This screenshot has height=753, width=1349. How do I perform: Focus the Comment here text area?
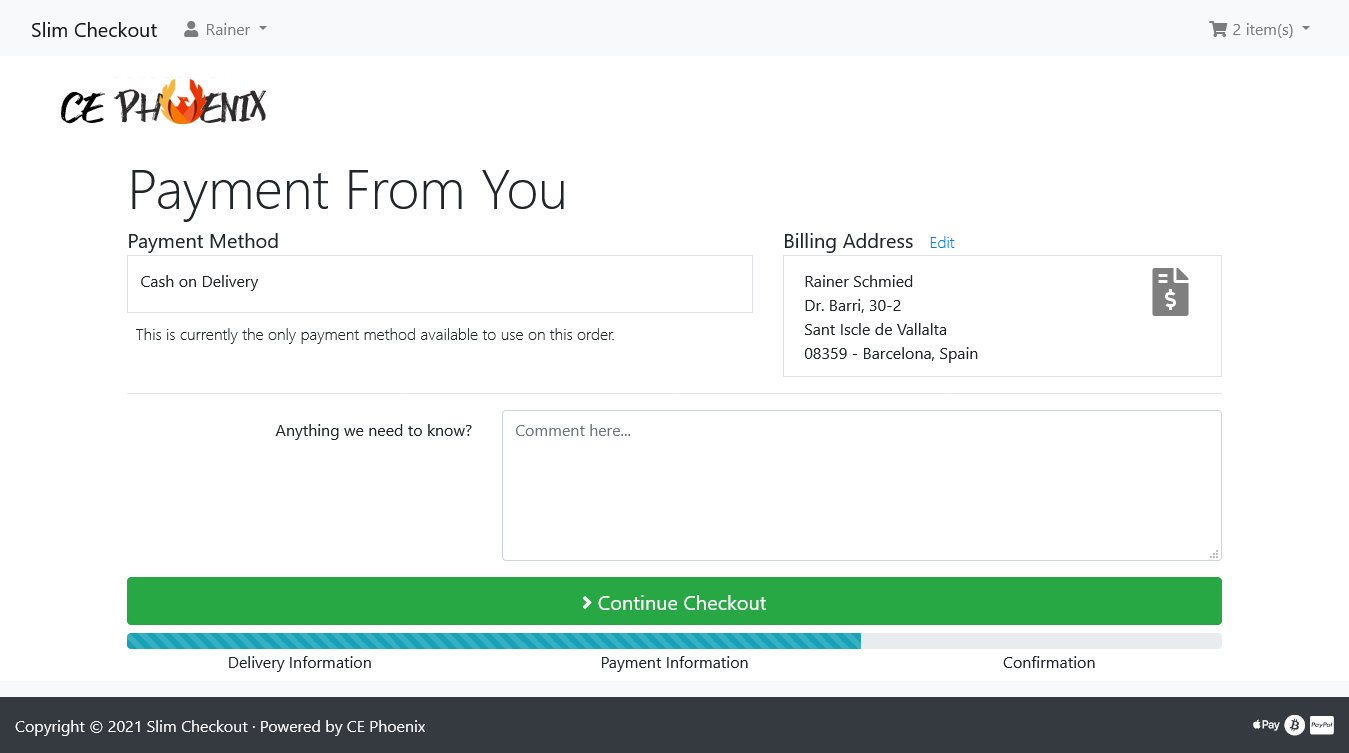coord(862,485)
